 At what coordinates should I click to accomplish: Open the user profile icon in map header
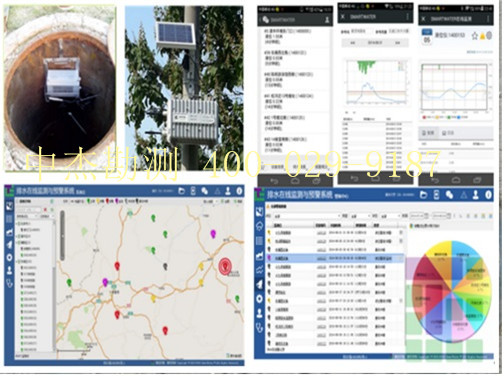[228, 191]
